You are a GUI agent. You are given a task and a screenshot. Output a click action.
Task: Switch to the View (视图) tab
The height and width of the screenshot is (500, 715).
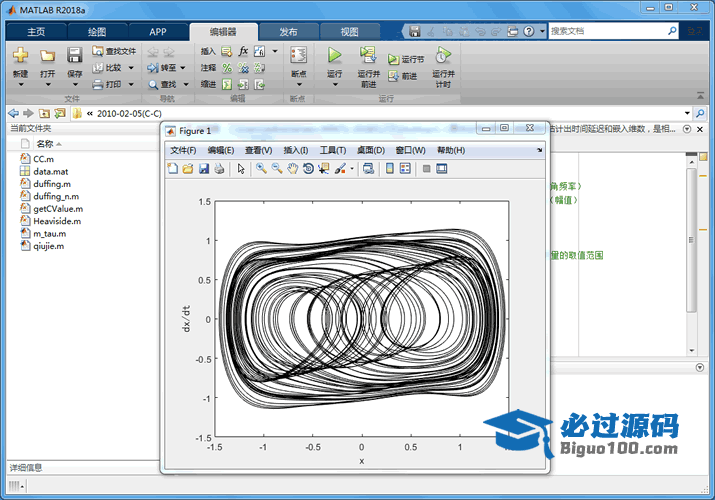click(350, 32)
